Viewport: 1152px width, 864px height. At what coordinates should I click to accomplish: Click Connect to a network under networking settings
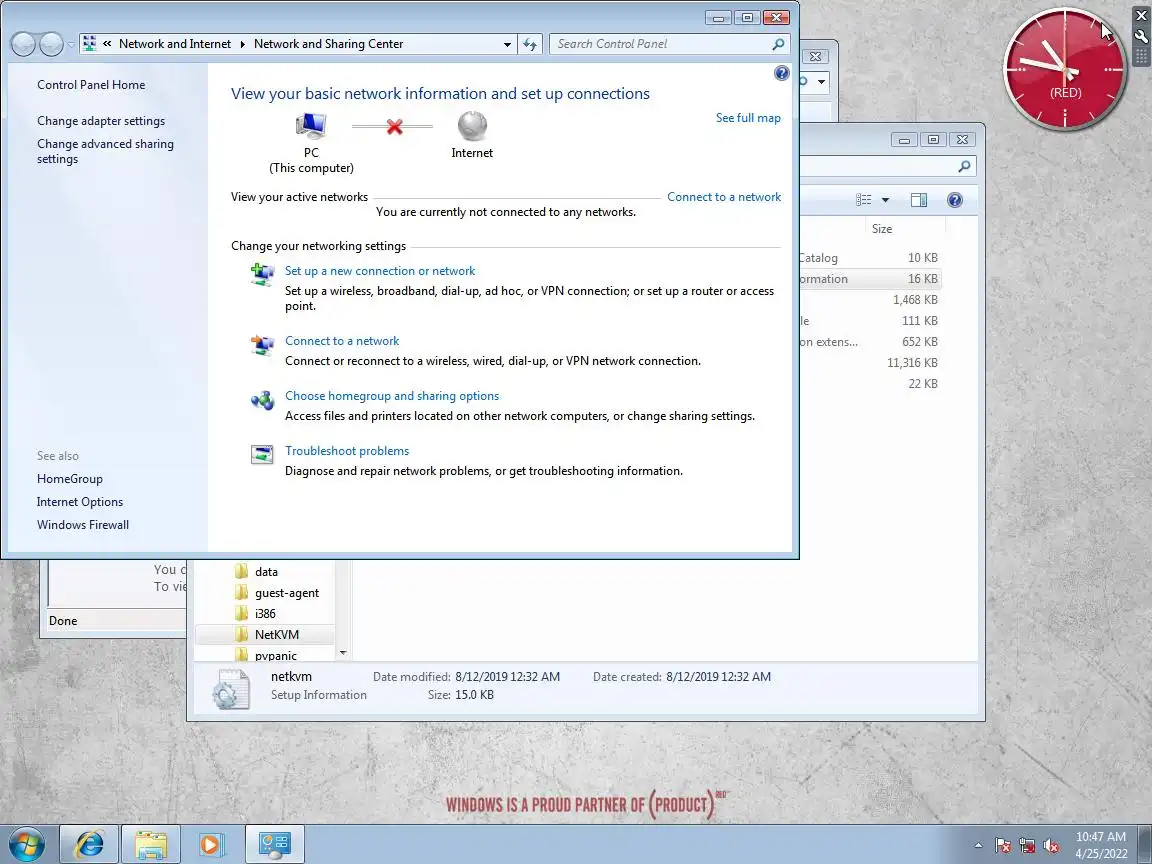342,341
